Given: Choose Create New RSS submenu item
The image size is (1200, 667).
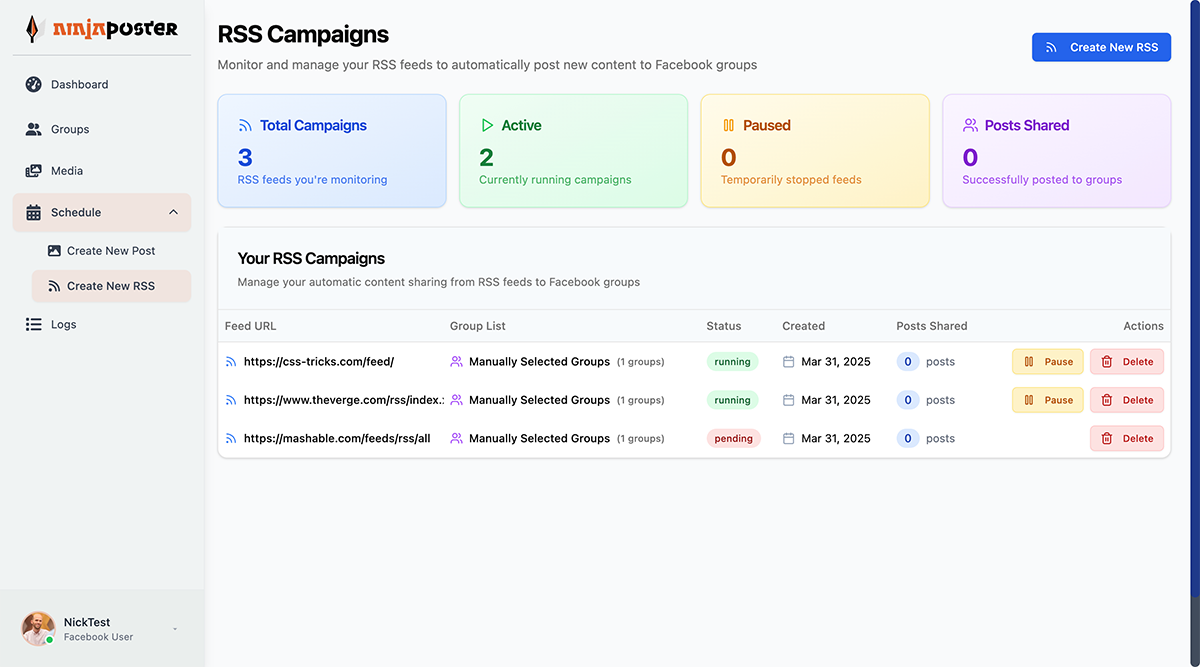Looking at the screenshot, I should [x=111, y=286].
